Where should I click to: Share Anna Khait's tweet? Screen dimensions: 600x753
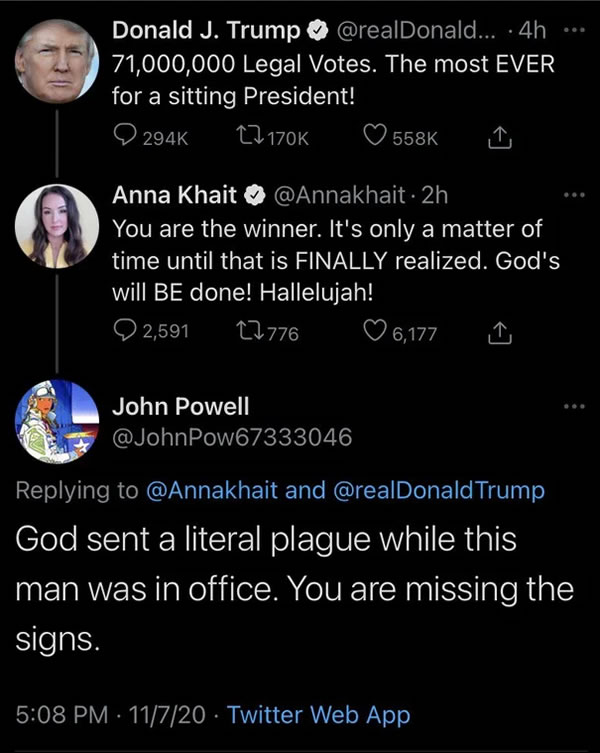click(x=497, y=332)
